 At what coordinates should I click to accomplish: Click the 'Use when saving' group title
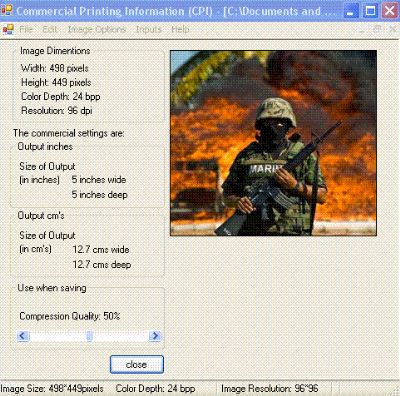point(52,288)
